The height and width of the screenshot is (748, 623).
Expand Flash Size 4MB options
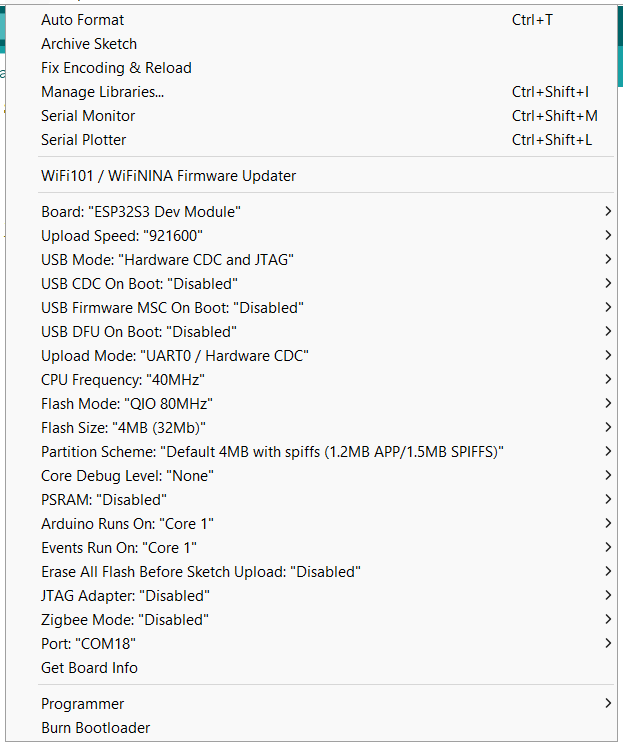pyautogui.click(x=121, y=428)
